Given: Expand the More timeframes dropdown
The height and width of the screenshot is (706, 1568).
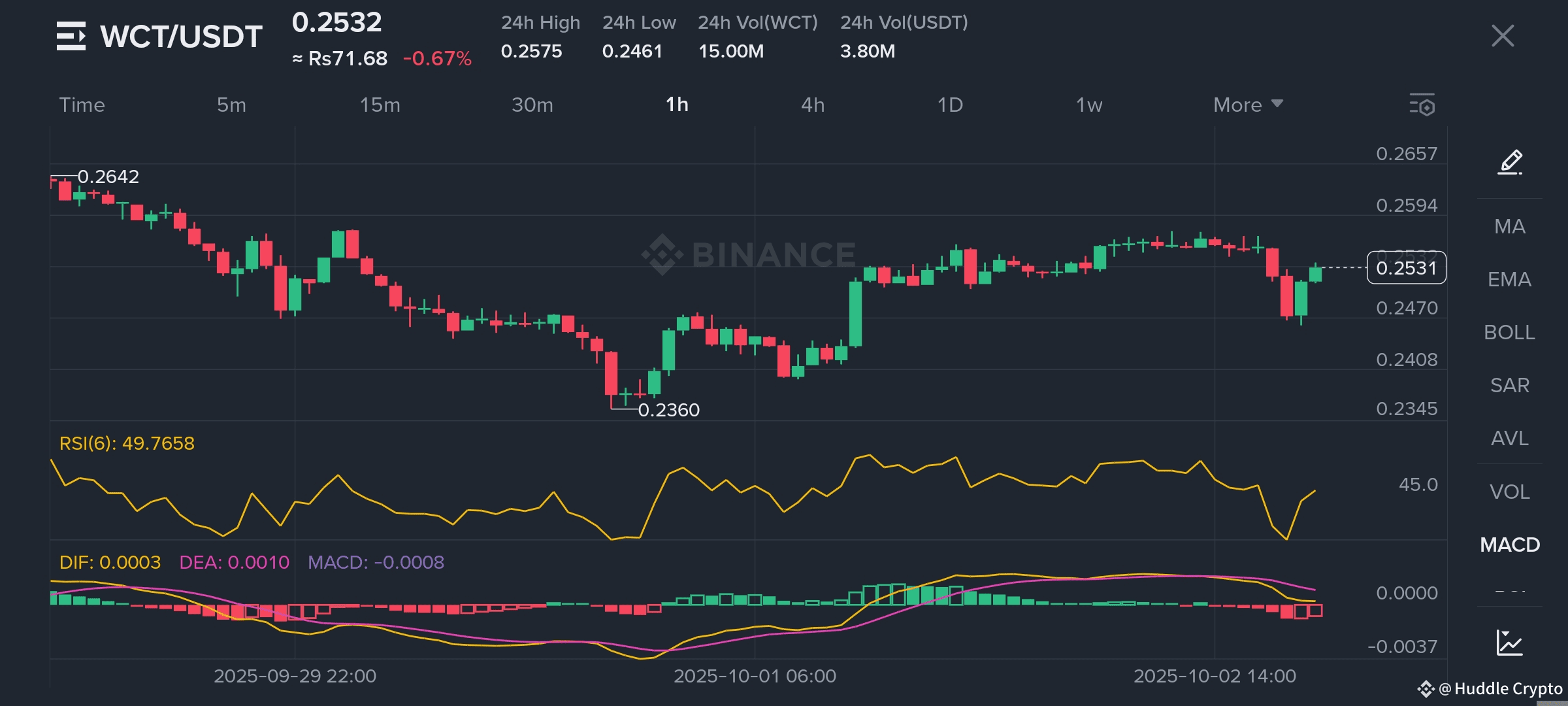Looking at the screenshot, I should click(1247, 105).
